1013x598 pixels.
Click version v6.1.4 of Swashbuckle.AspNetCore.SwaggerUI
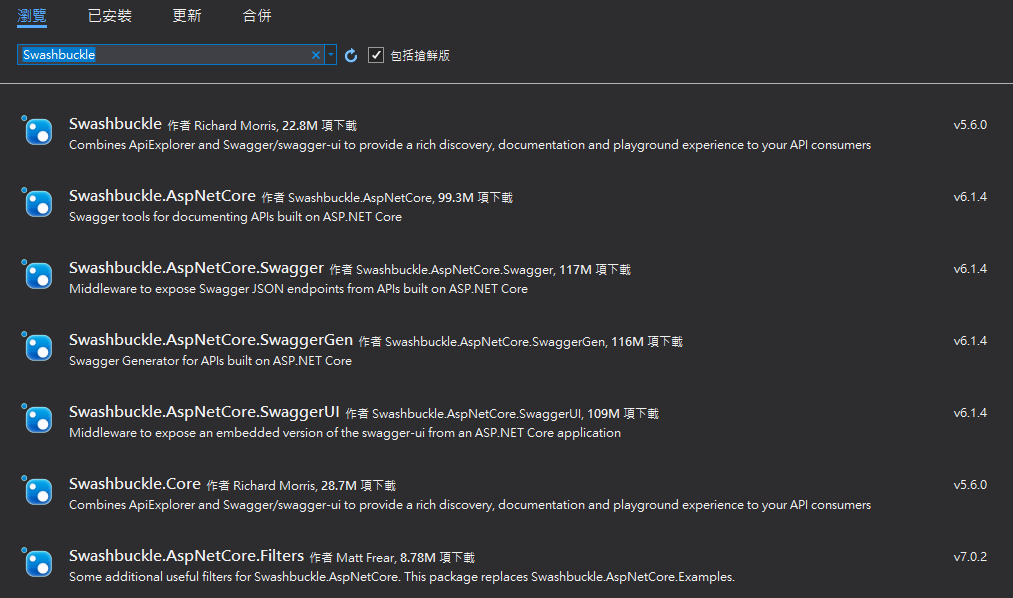(970, 413)
